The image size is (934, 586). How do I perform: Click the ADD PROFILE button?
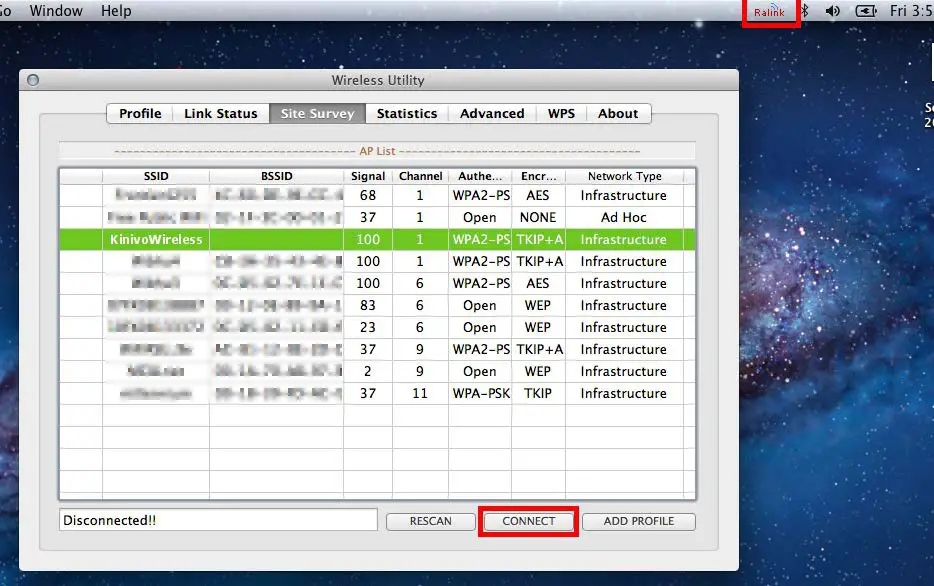639,521
